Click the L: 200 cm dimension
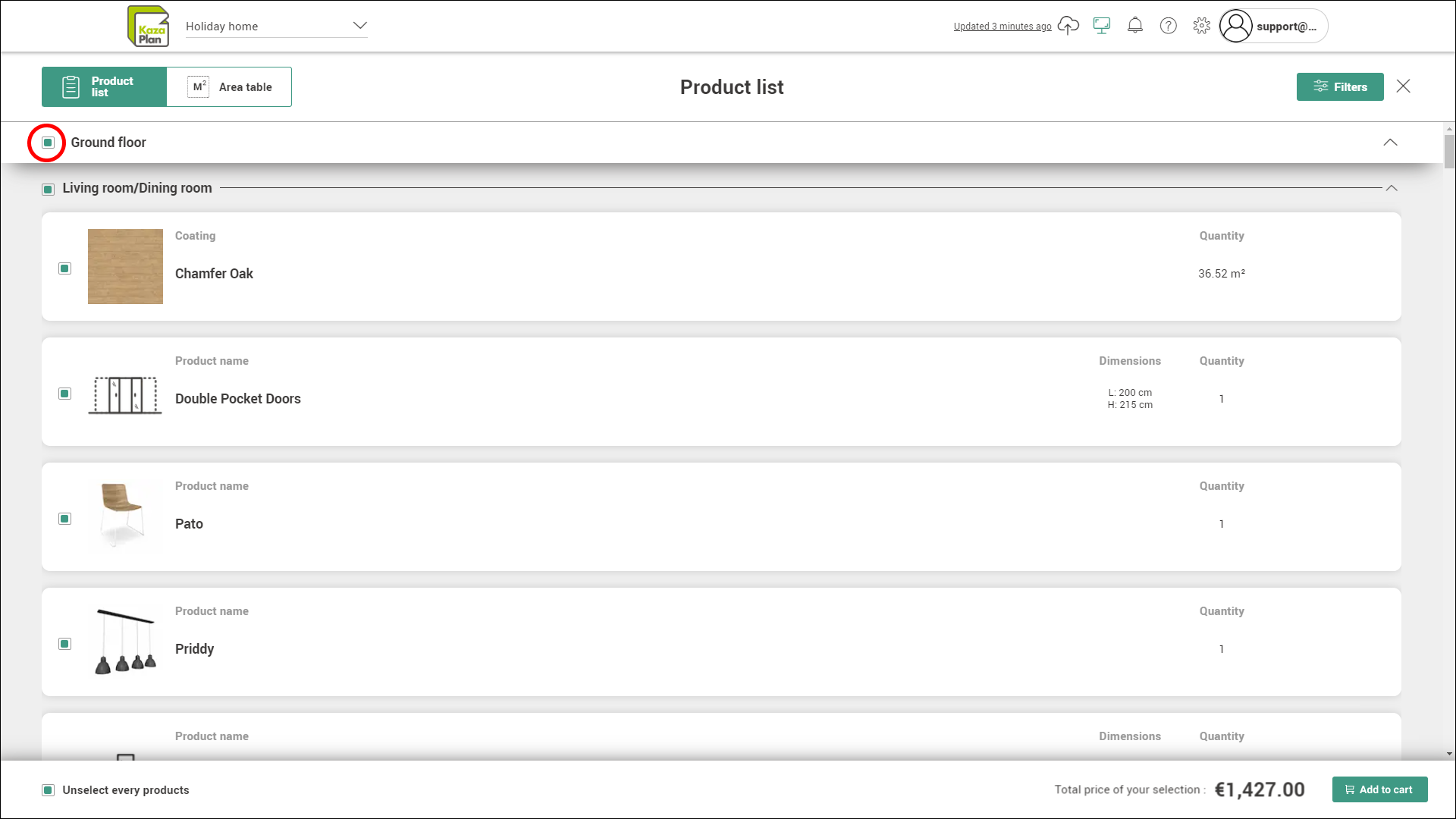 [1130, 393]
